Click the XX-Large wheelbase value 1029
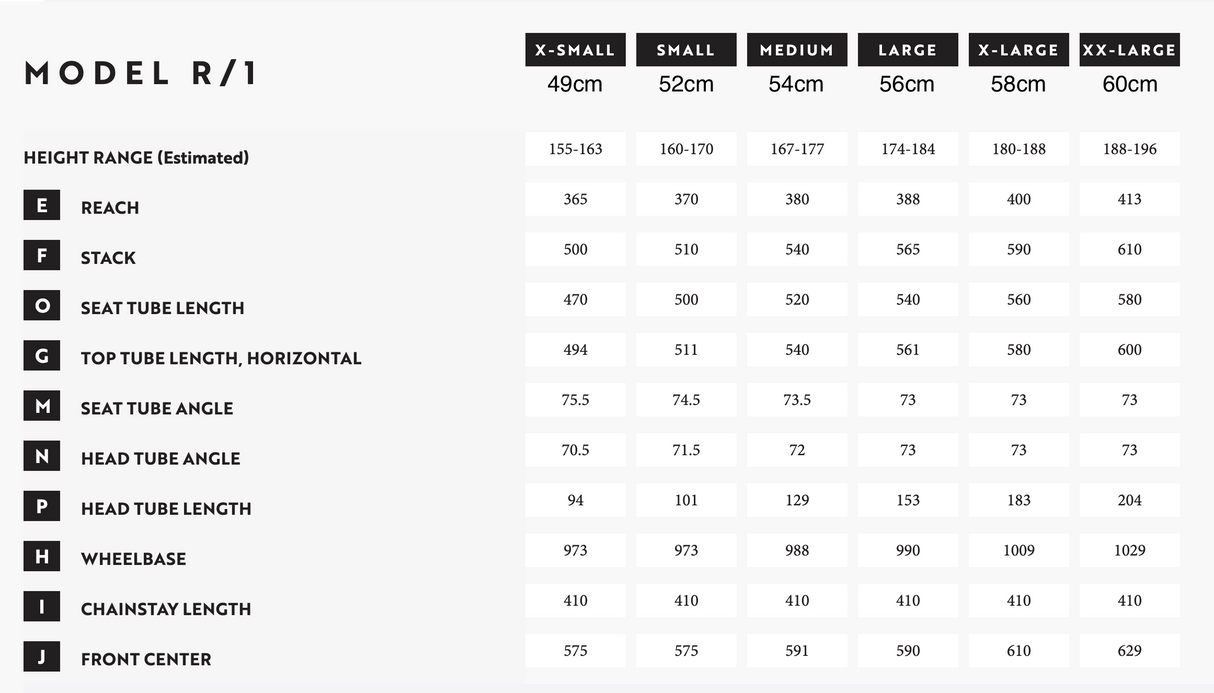1214x693 pixels. (1130, 550)
